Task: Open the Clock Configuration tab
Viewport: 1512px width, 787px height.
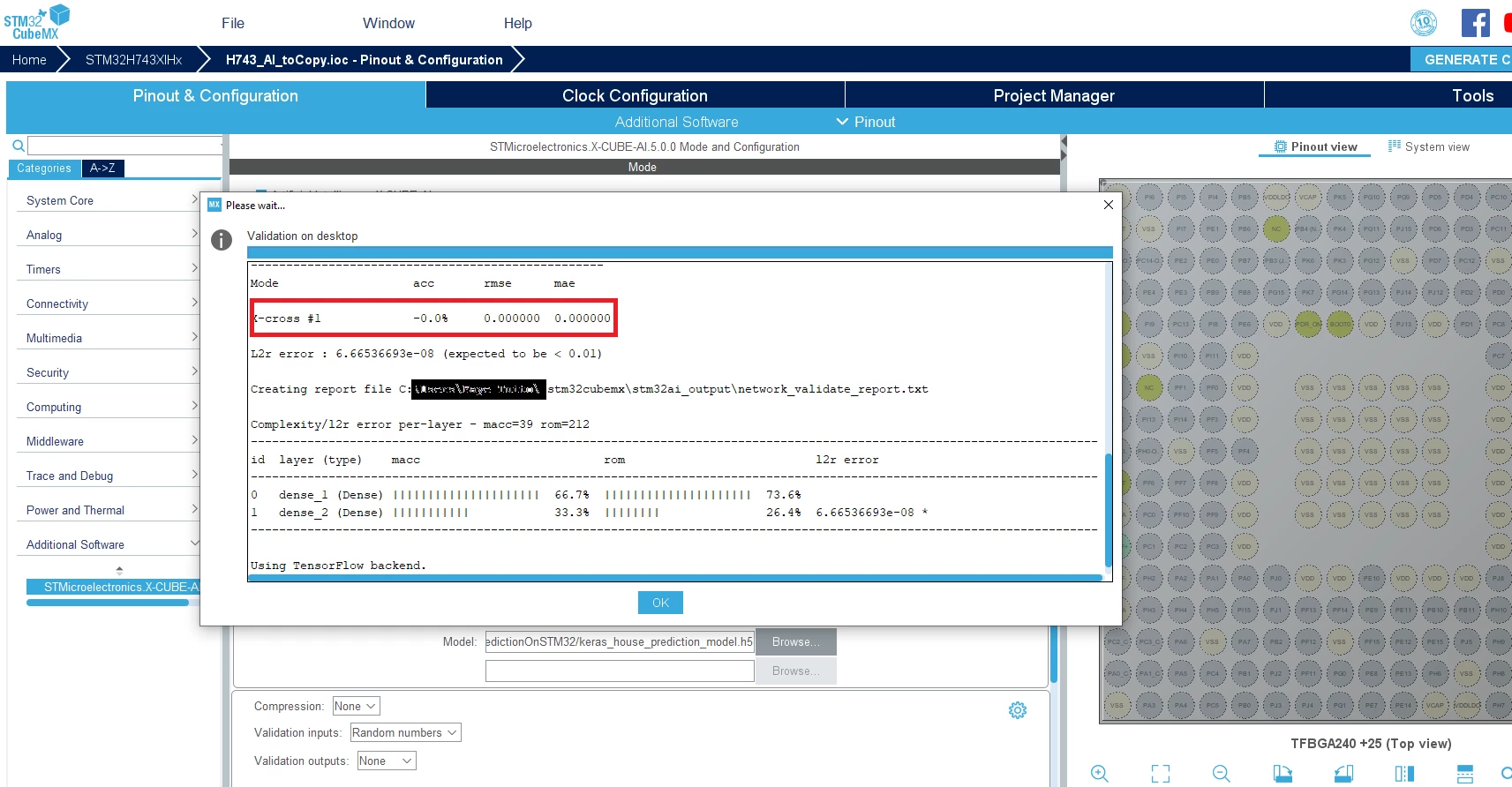Action: [x=635, y=95]
